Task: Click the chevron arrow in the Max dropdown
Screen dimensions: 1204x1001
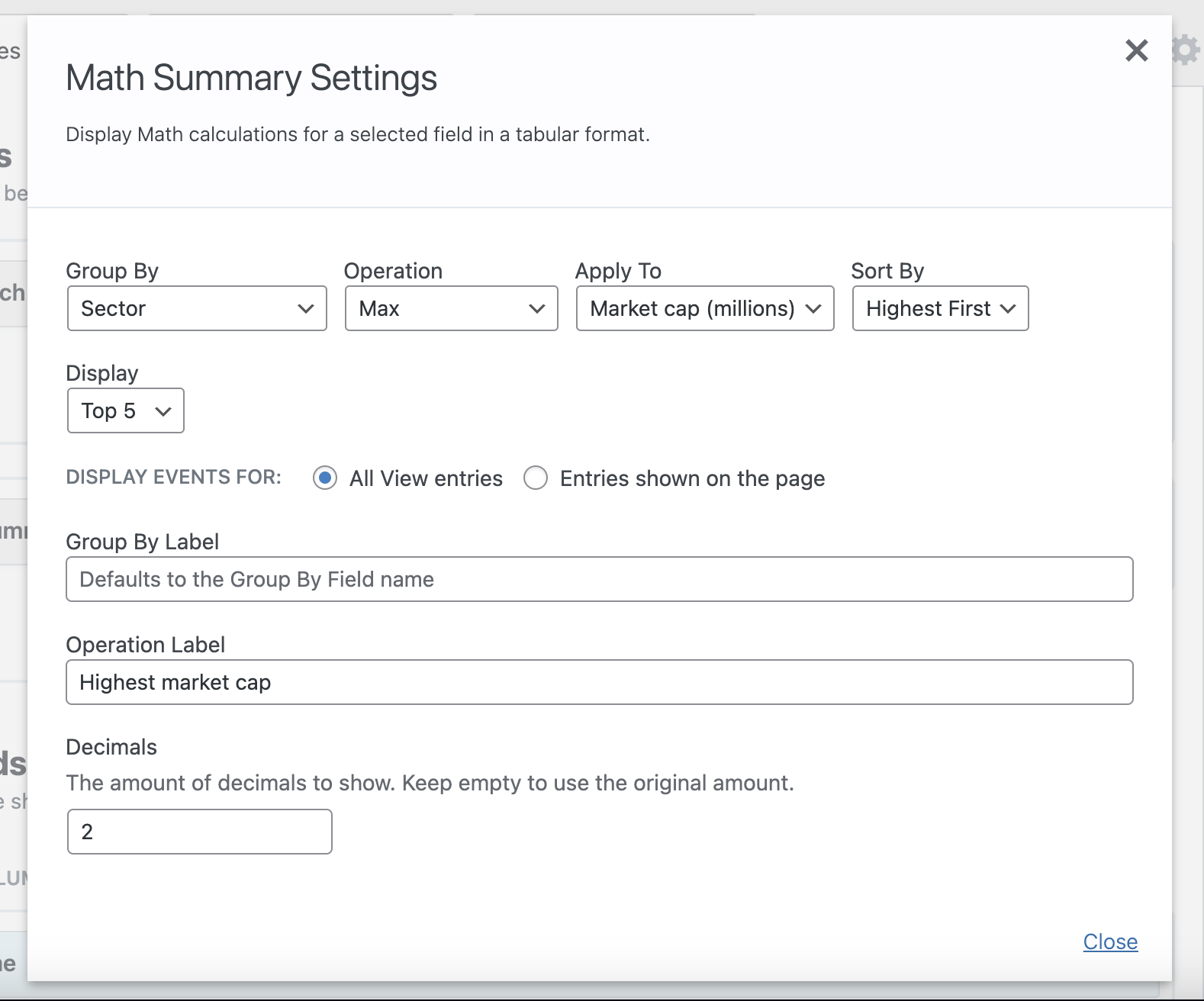Action: click(537, 309)
